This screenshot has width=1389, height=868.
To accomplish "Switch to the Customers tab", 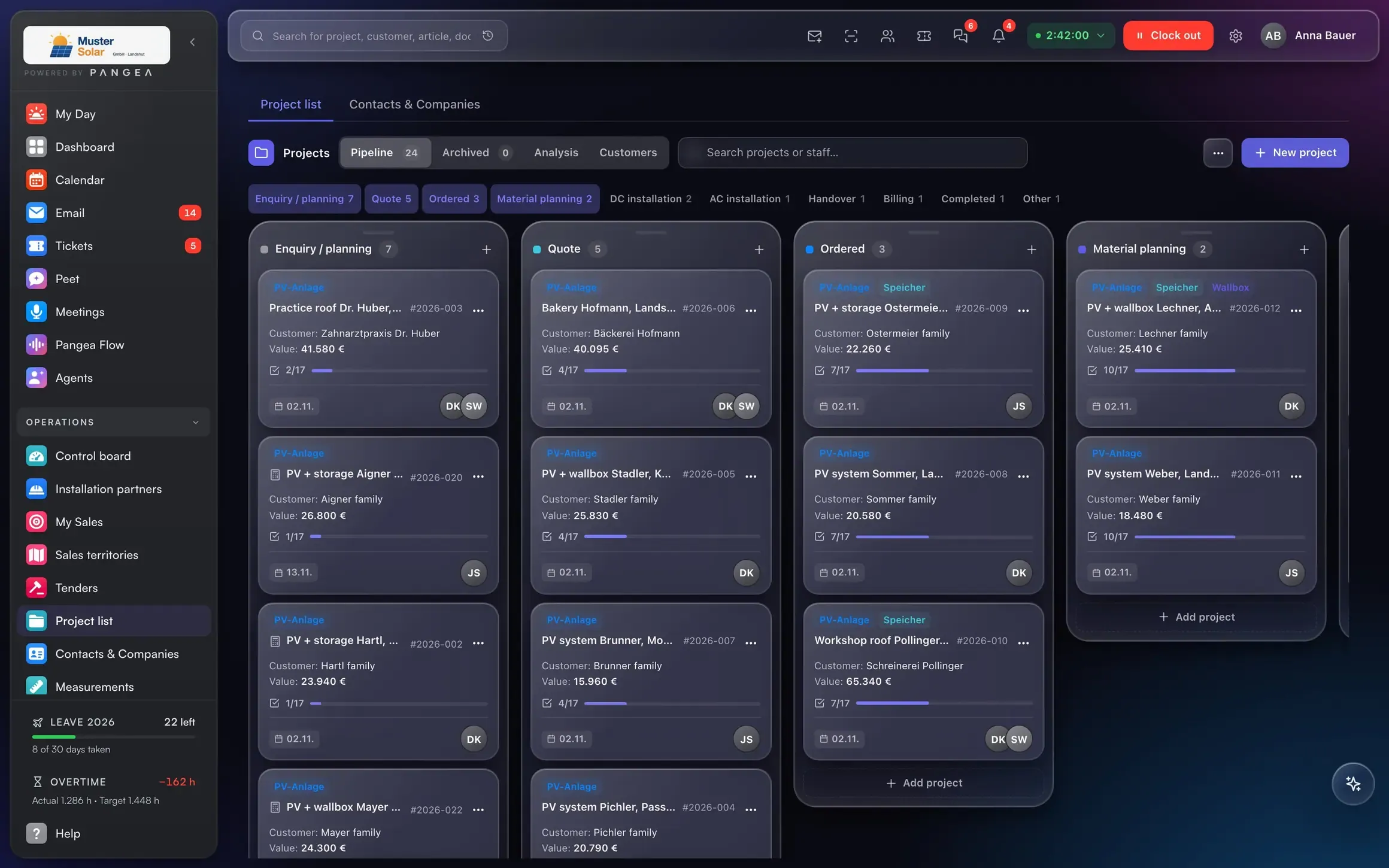I will click(628, 153).
